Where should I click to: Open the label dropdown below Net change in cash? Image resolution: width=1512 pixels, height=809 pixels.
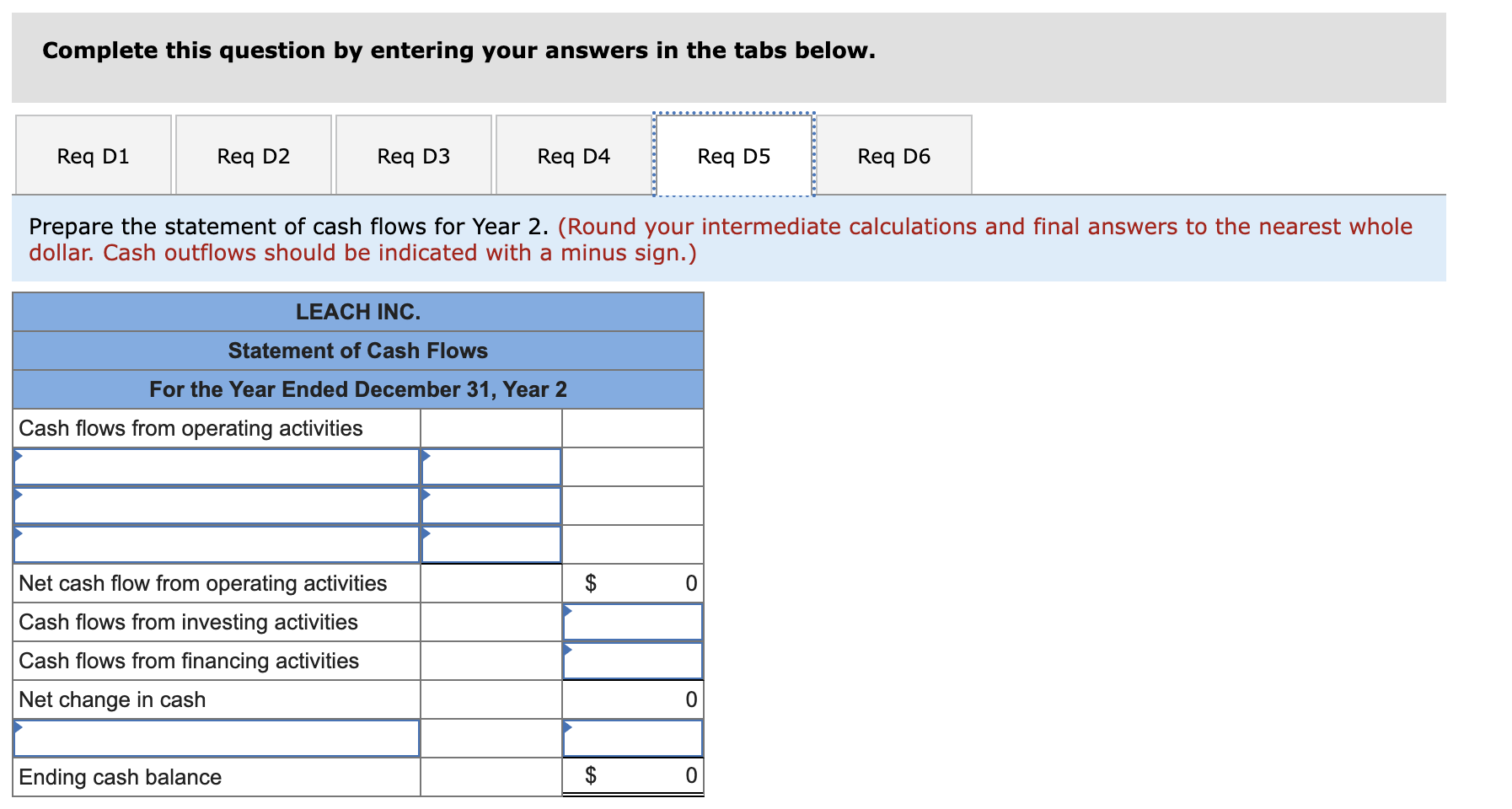coord(216,737)
